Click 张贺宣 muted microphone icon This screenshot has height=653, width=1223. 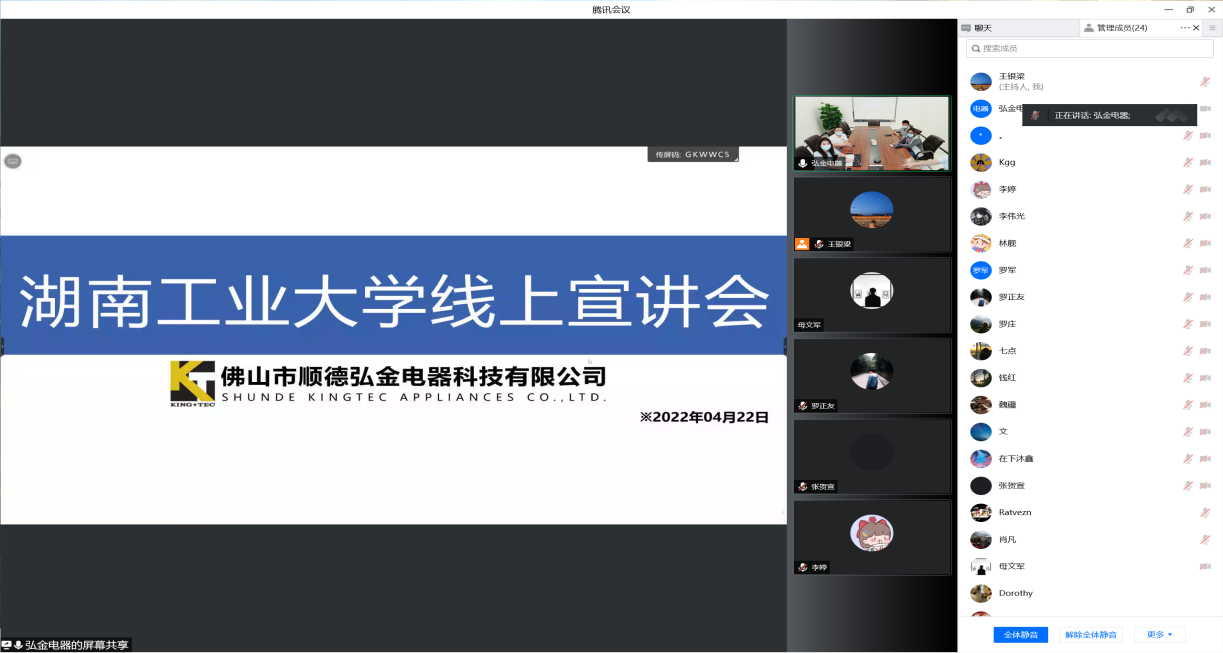tap(1188, 486)
